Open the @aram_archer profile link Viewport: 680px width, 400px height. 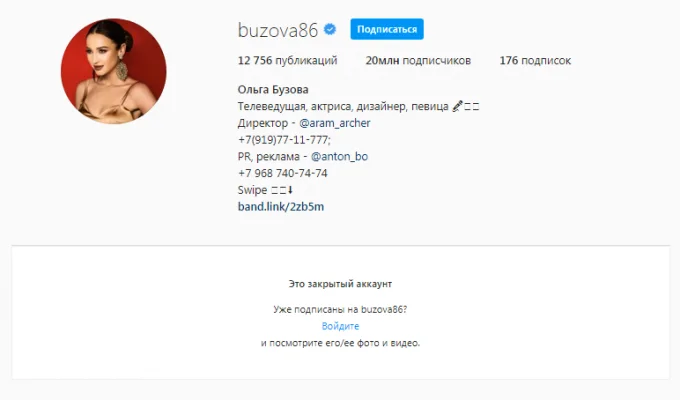(335, 123)
